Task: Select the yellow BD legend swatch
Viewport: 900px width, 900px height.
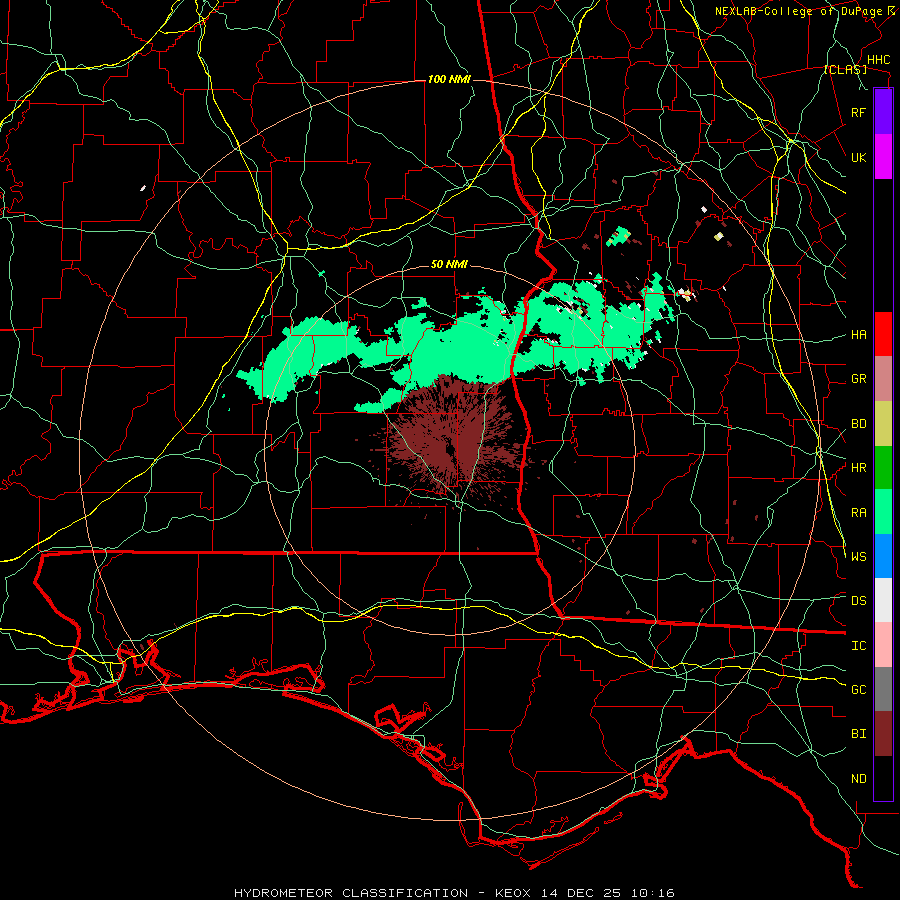Action: click(883, 424)
